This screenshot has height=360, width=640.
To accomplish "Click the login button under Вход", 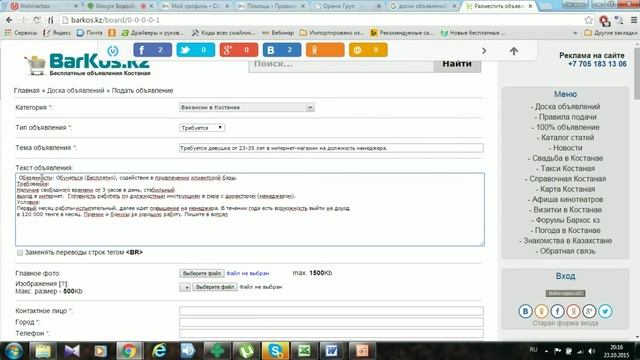I will click(x=565, y=293).
